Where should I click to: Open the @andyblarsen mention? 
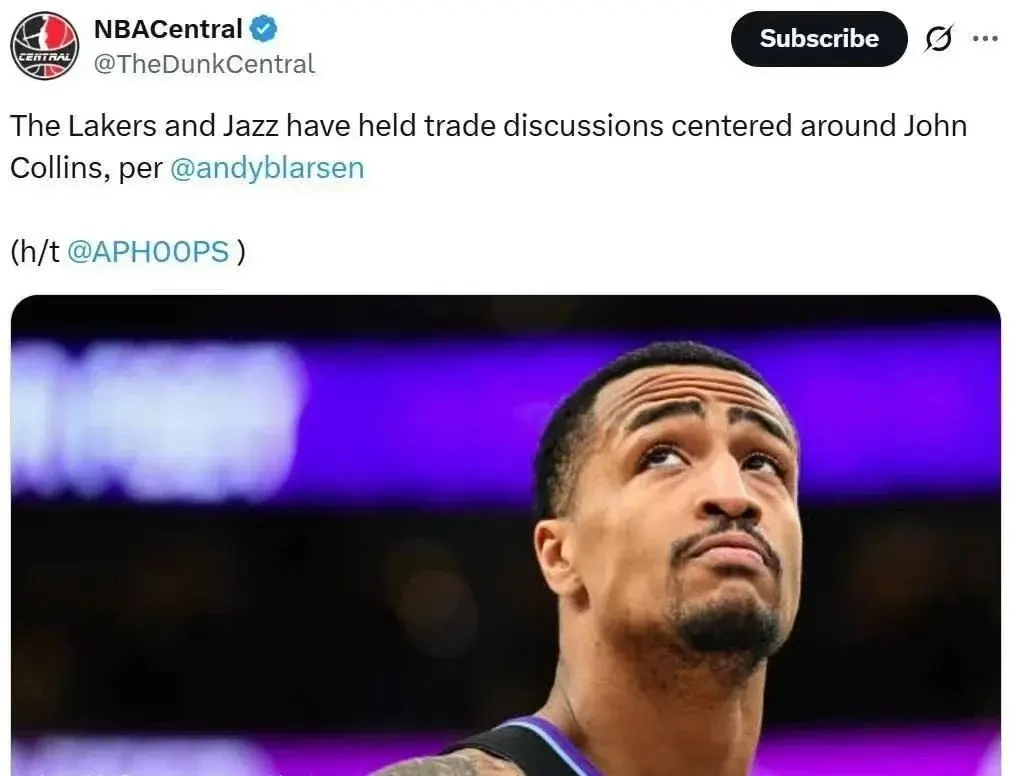pyautogui.click(x=267, y=169)
